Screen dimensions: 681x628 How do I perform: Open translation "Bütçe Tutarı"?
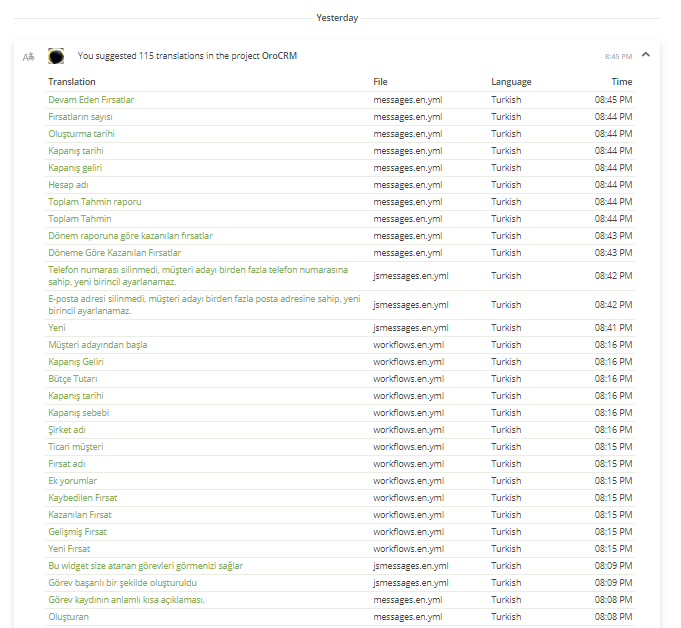[73, 379]
